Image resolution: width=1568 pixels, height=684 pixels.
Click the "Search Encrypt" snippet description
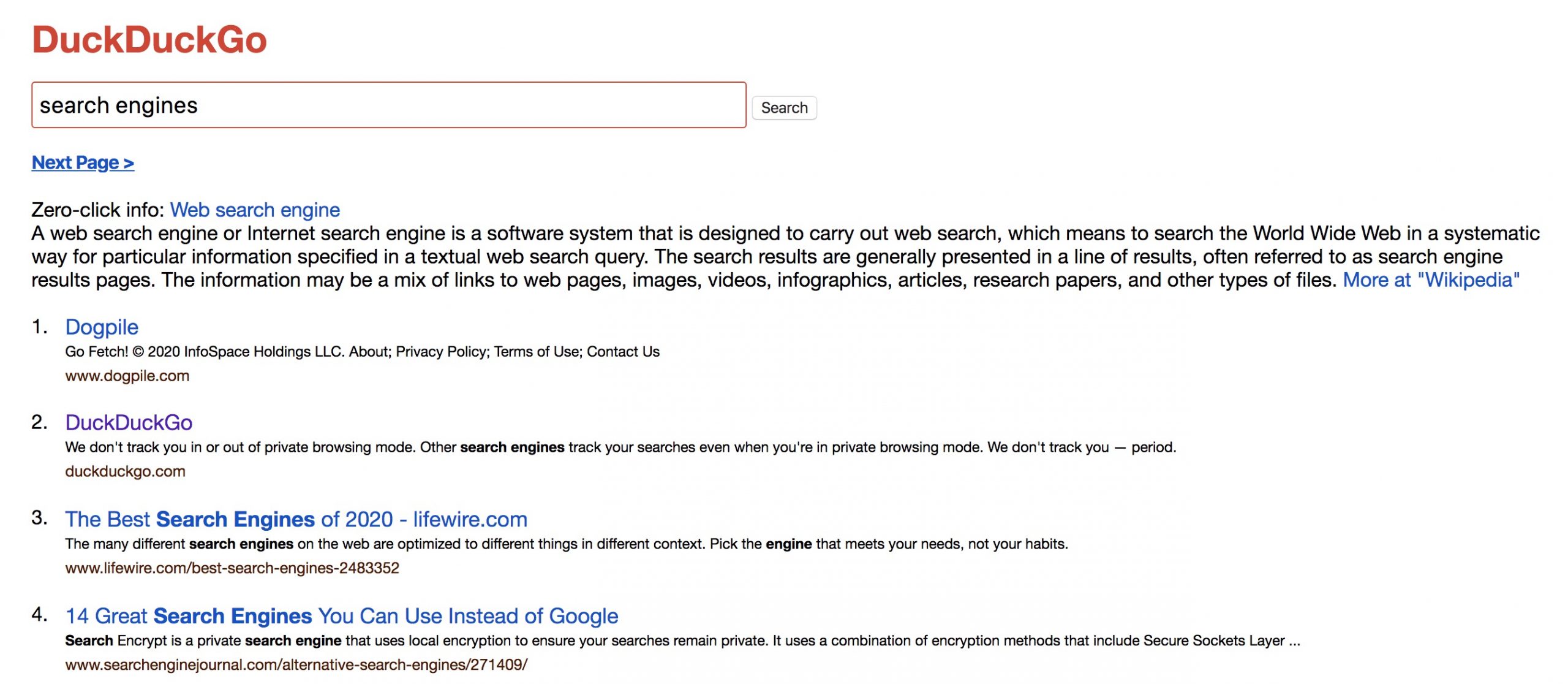pos(682,641)
